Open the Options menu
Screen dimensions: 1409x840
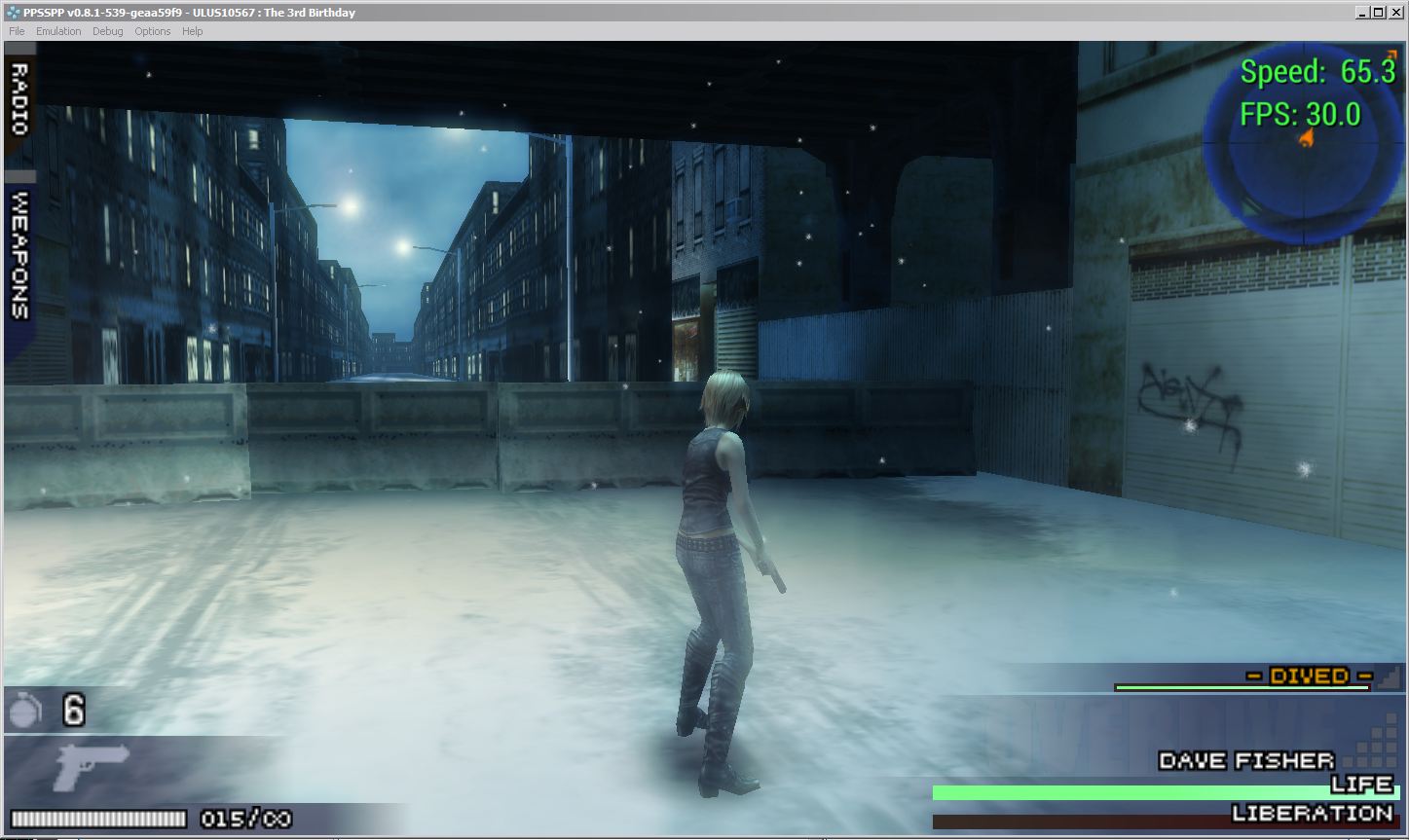tap(152, 31)
